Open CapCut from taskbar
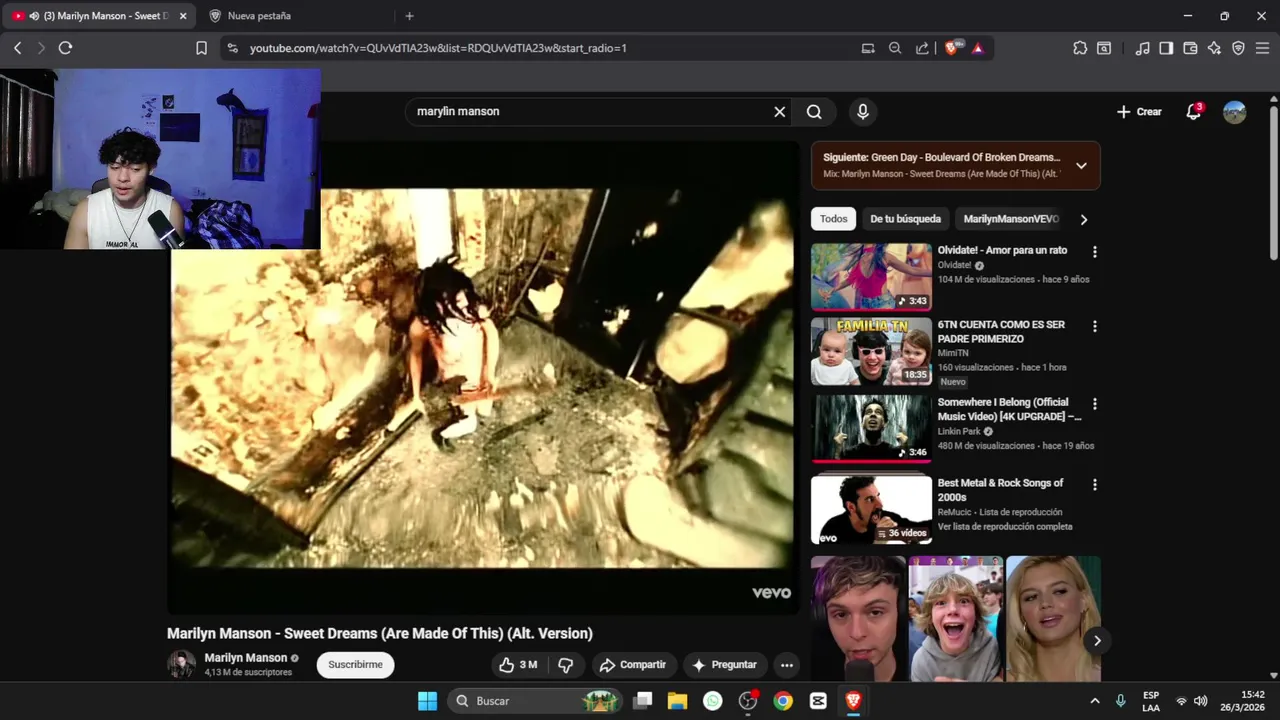The image size is (1280, 720). pos(818,701)
